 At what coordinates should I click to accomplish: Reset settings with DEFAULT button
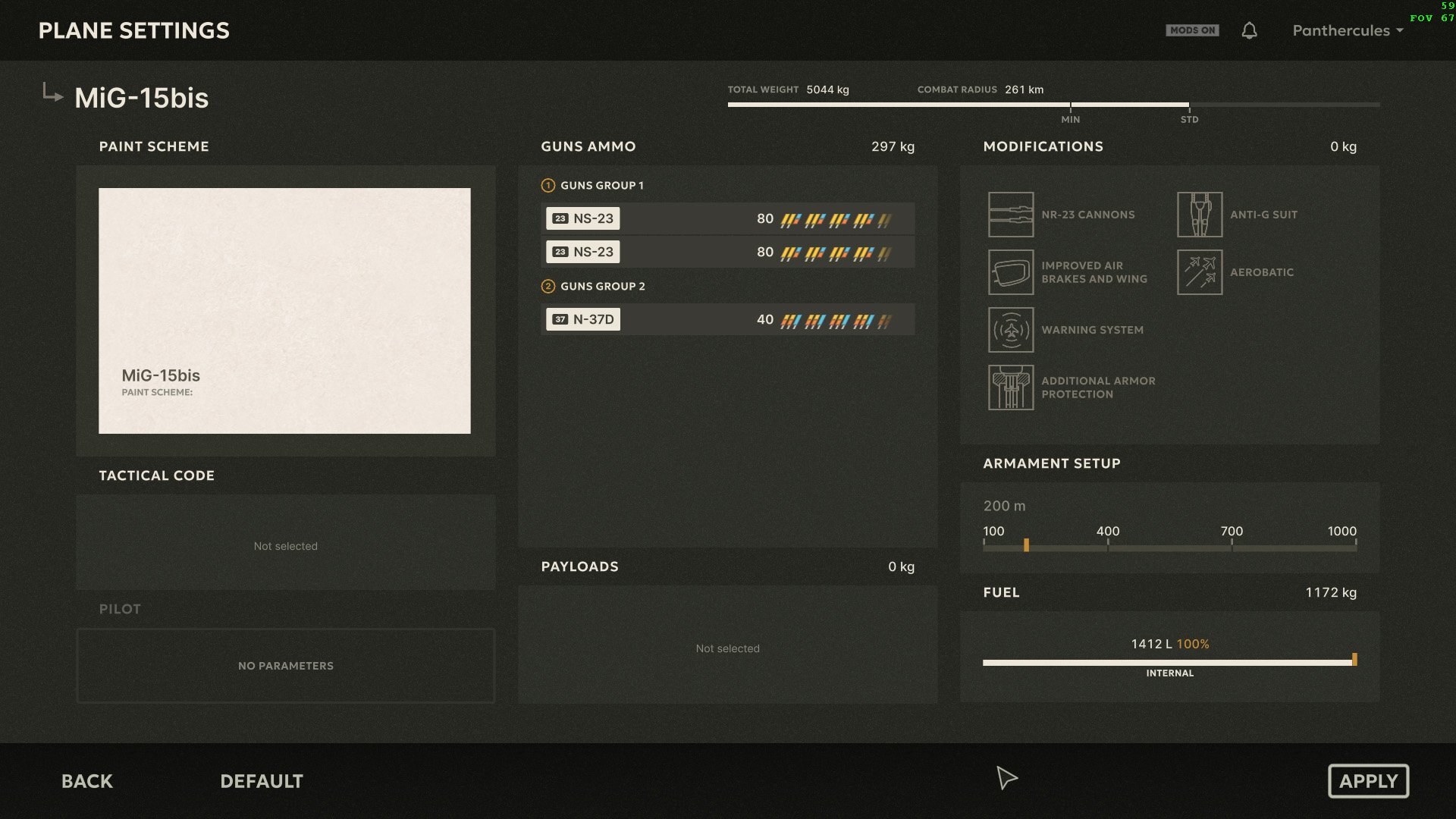[x=262, y=781]
